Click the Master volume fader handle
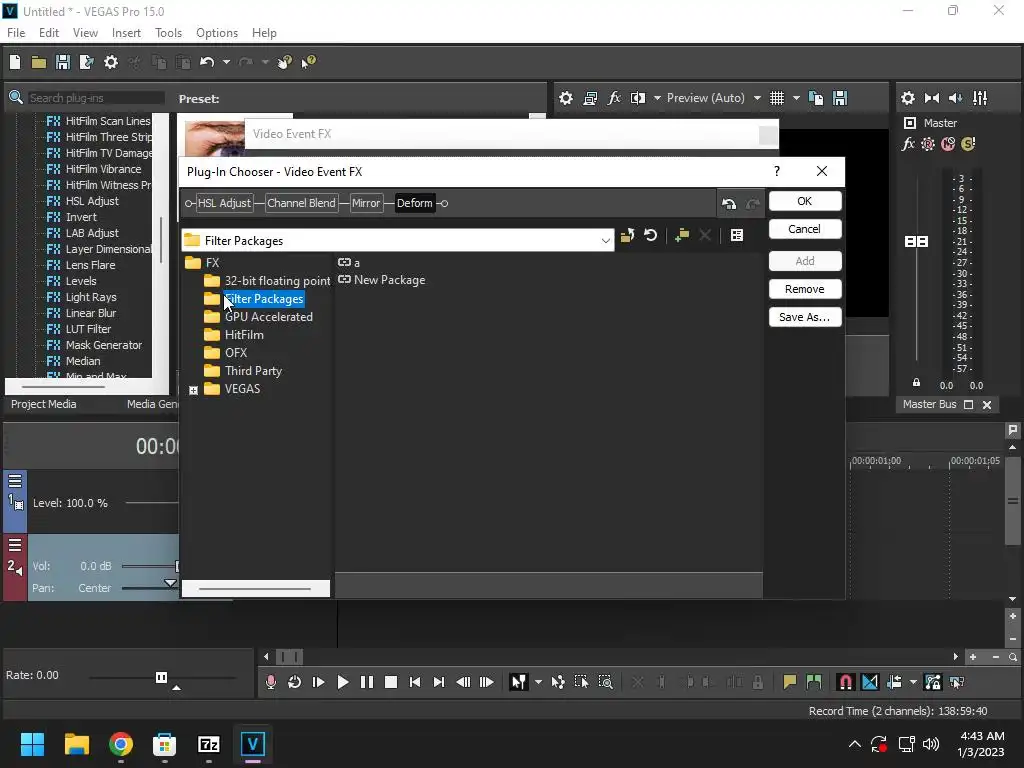Screen dimensions: 1024x768 tap(916, 242)
